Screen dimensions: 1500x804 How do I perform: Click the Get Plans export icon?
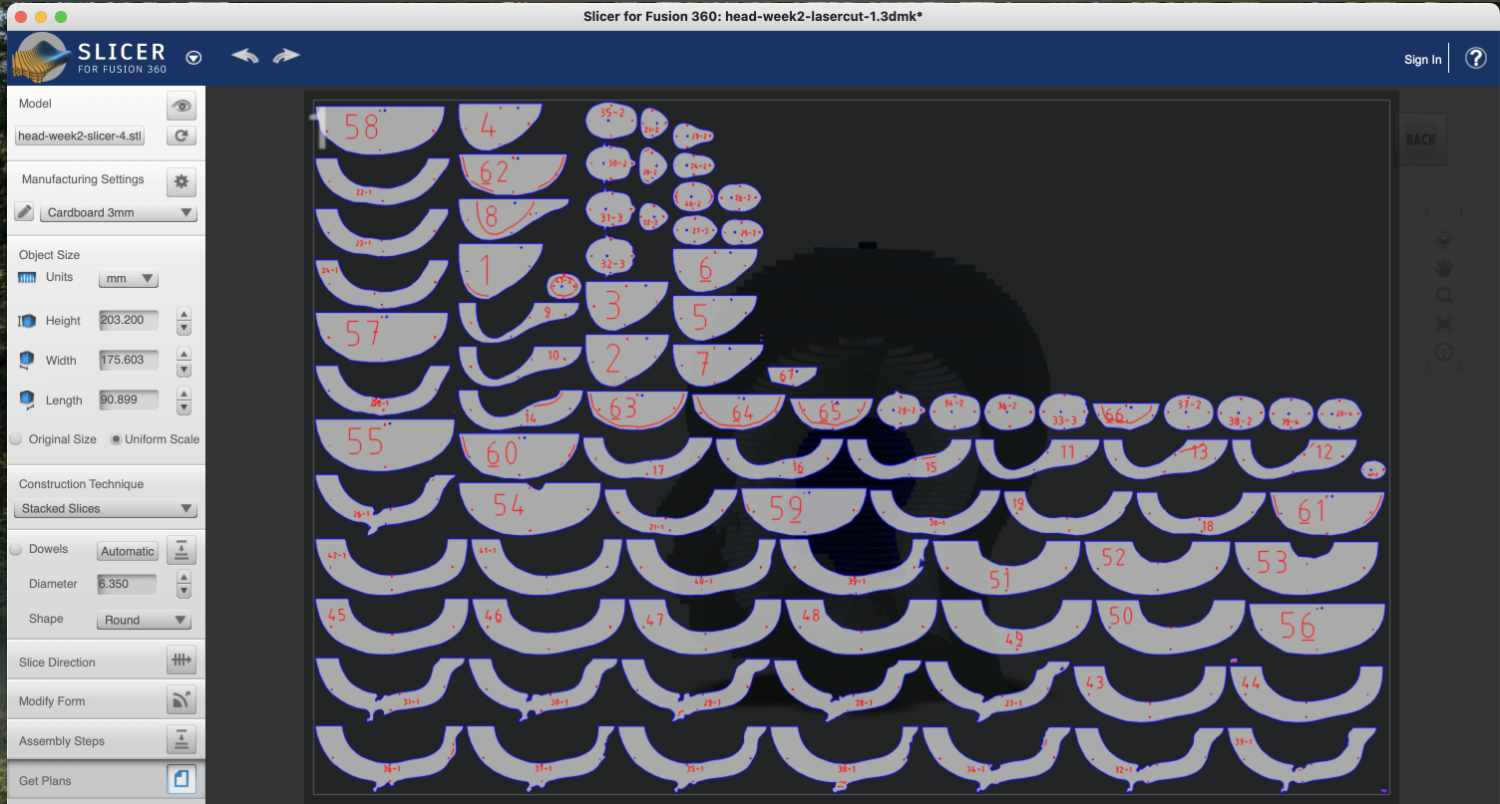[181, 780]
